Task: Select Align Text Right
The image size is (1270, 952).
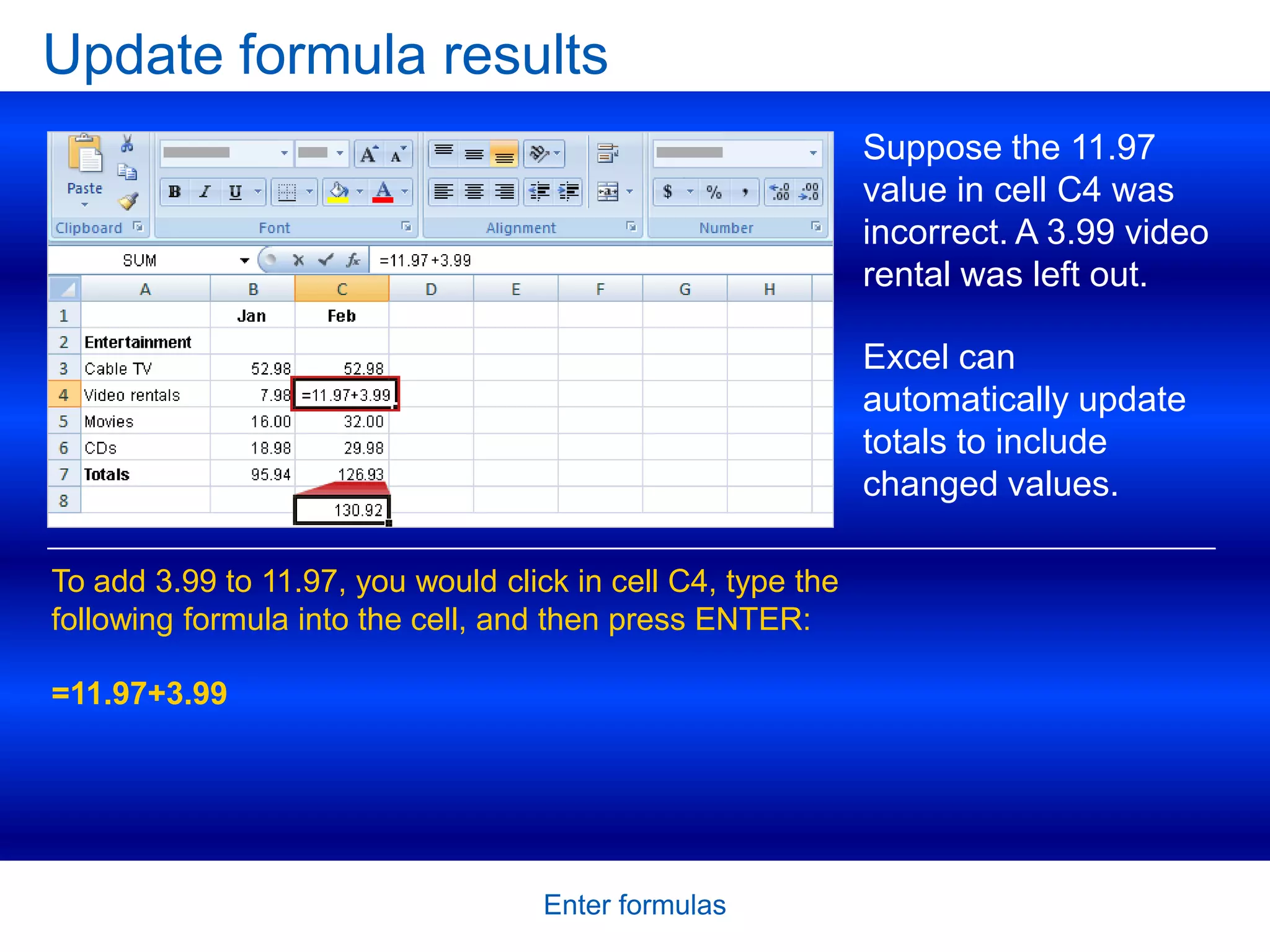Action: [x=505, y=192]
